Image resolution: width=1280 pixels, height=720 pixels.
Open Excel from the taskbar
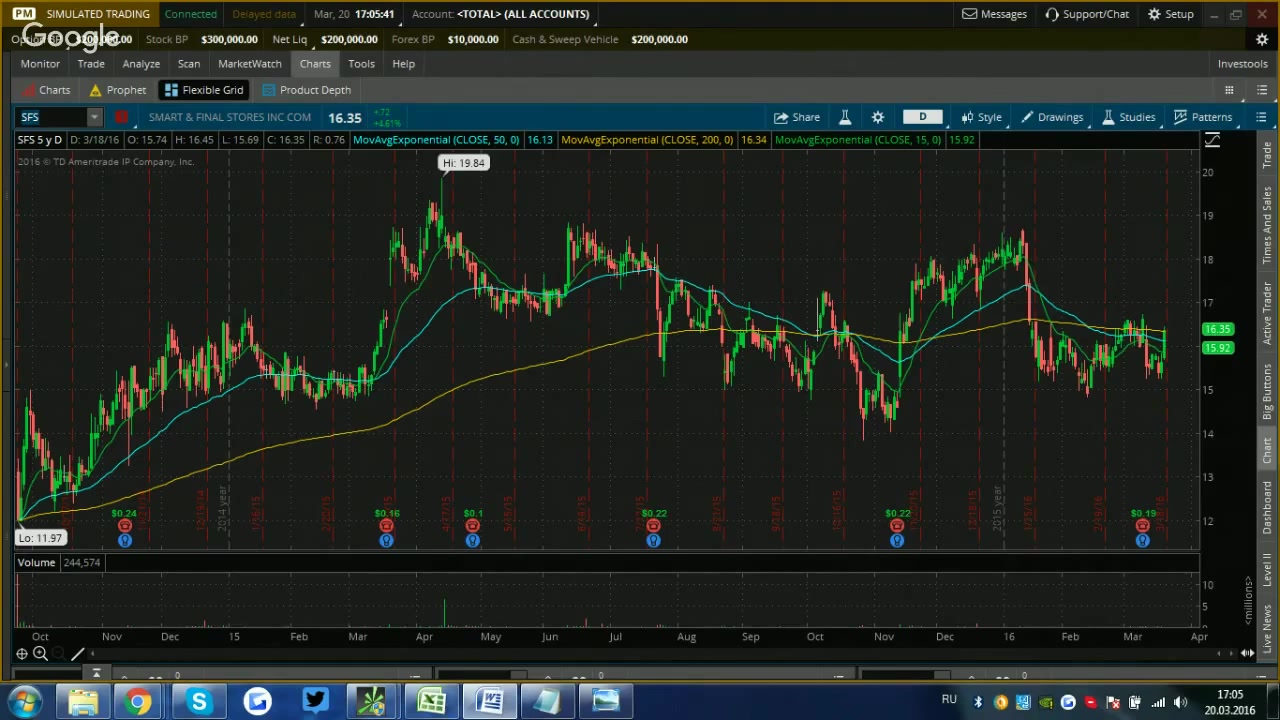(x=431, y=702)
